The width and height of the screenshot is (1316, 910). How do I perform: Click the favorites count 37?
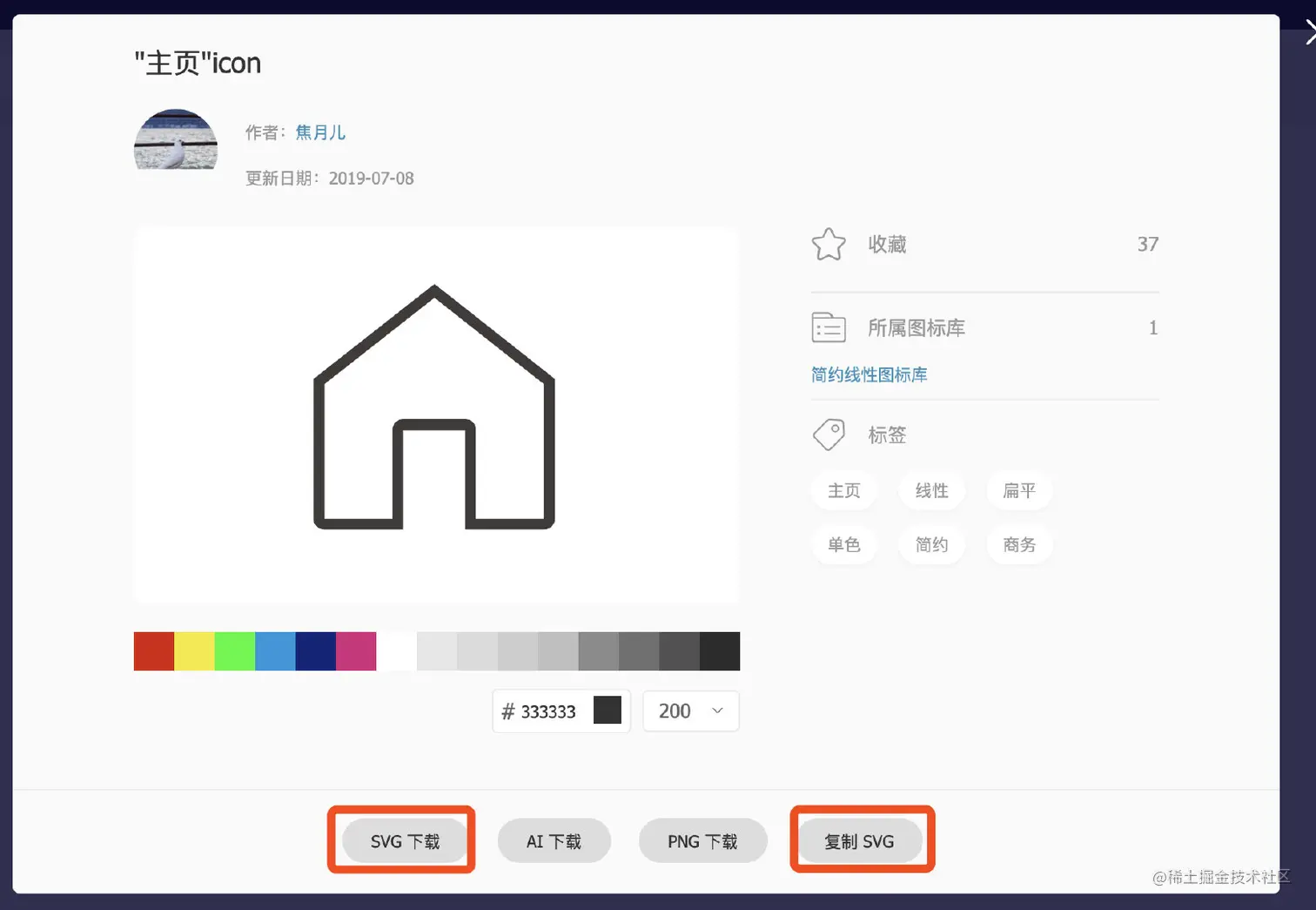pyautogui.click(x=1148, y=245)
